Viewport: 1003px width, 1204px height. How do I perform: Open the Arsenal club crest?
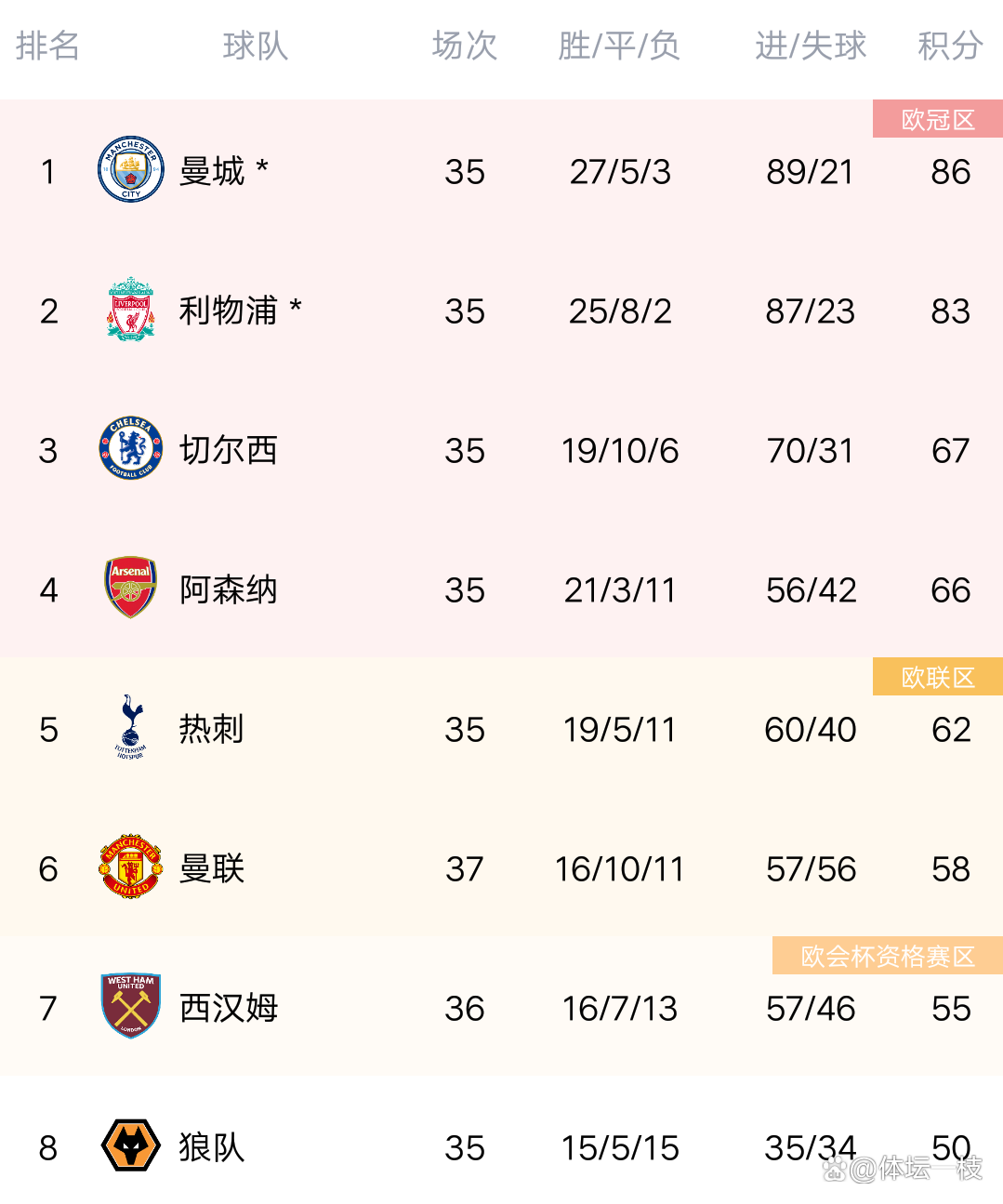point(131,588)
